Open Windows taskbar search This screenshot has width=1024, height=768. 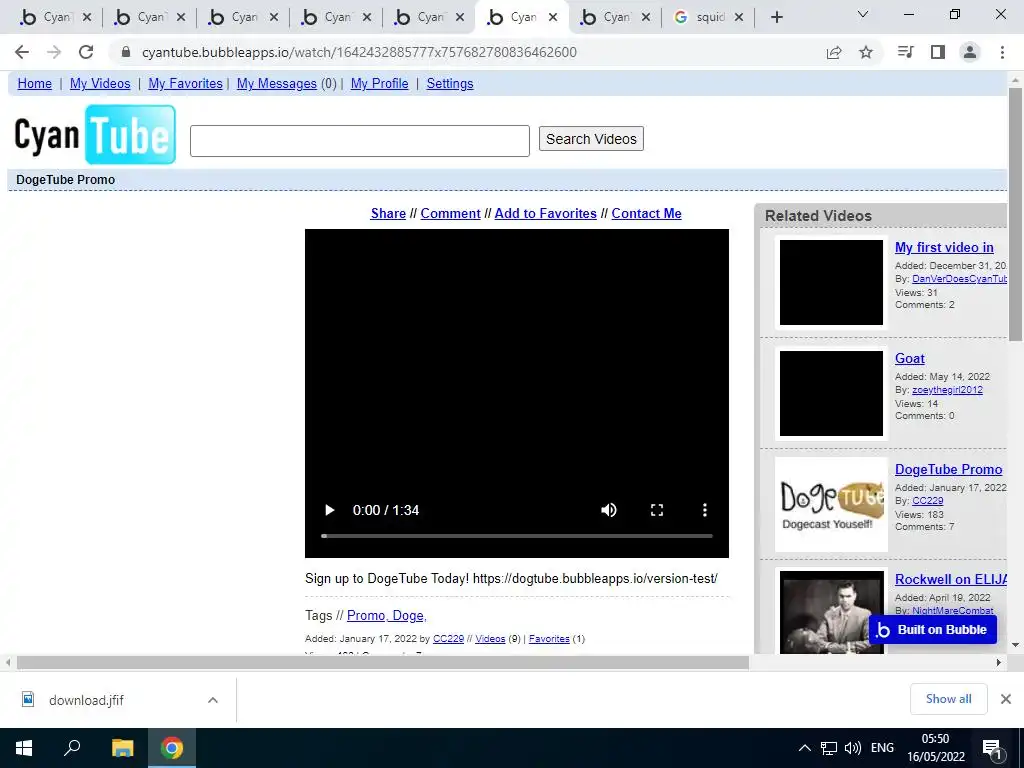[x=72, y=748]
